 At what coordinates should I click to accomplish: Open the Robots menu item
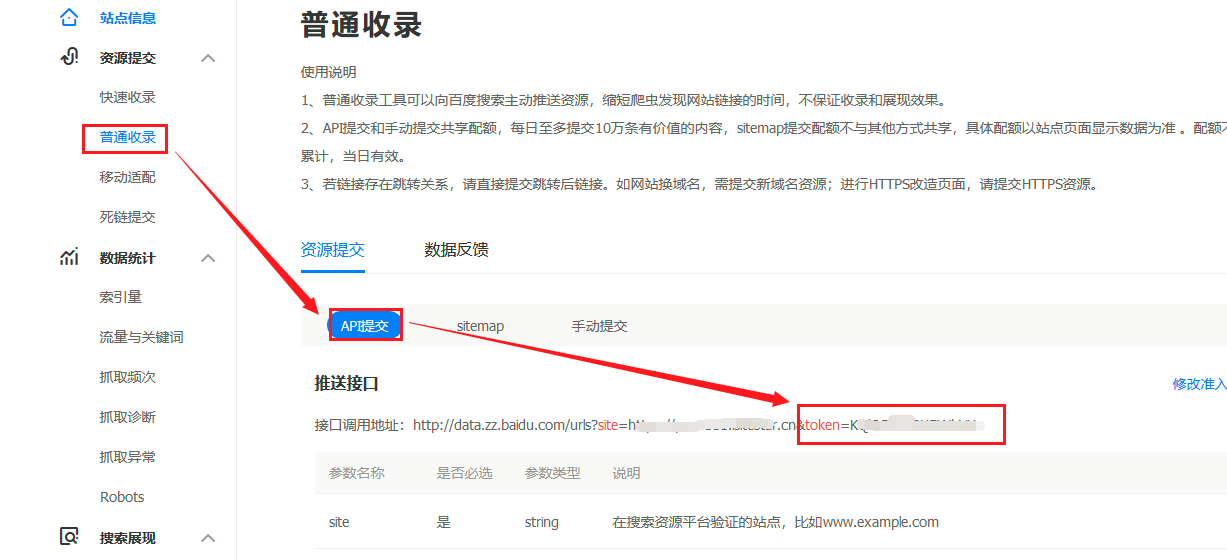[122, 497]
